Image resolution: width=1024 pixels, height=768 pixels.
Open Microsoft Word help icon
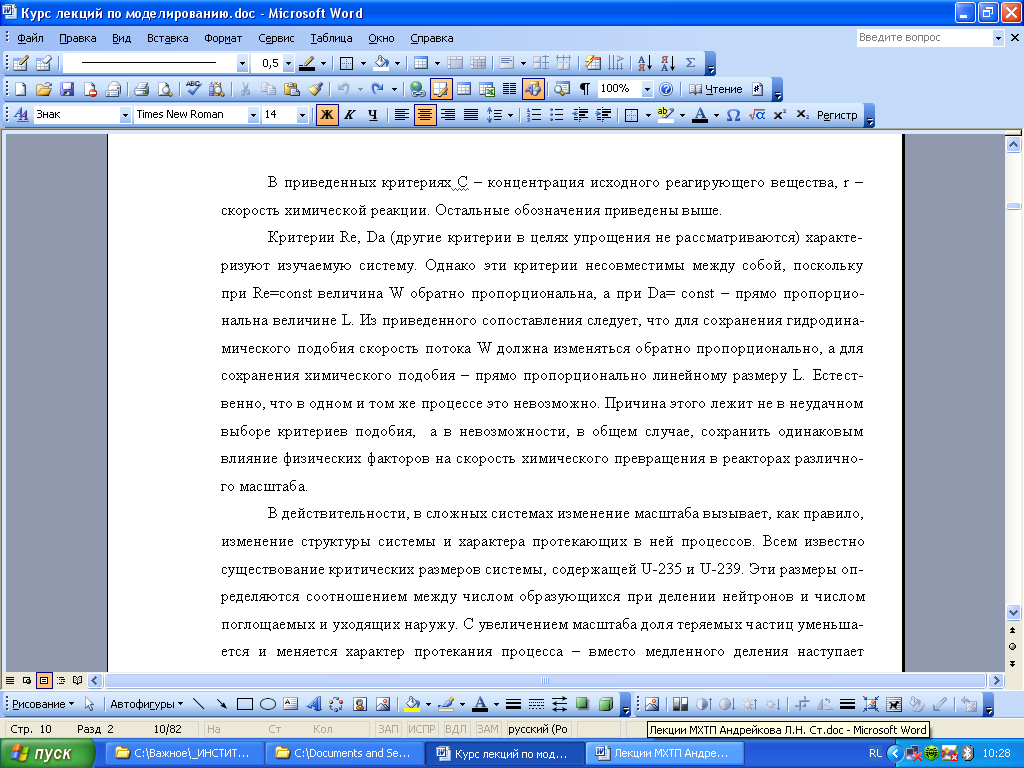coord(665,89)
